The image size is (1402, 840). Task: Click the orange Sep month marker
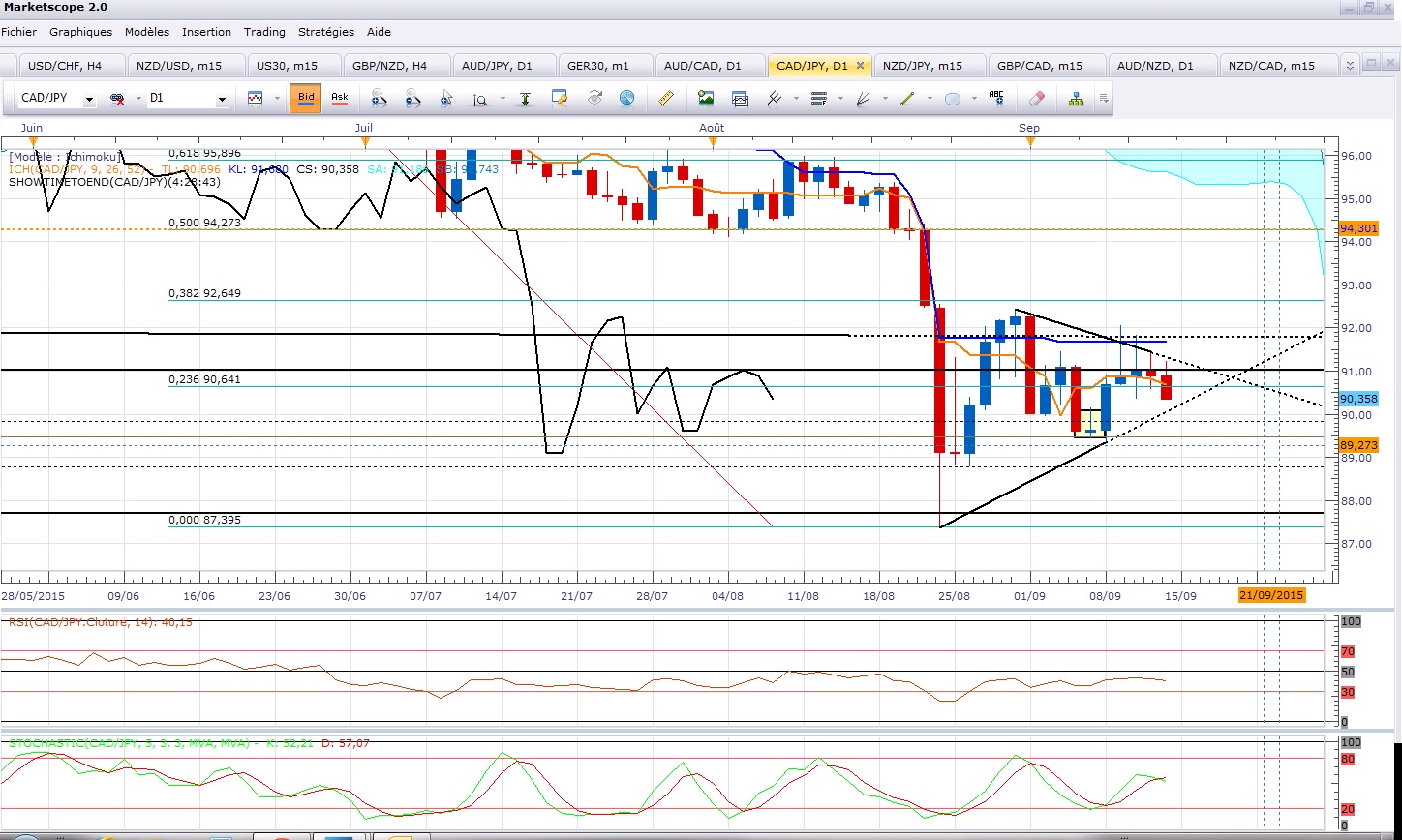(1030, 142)
